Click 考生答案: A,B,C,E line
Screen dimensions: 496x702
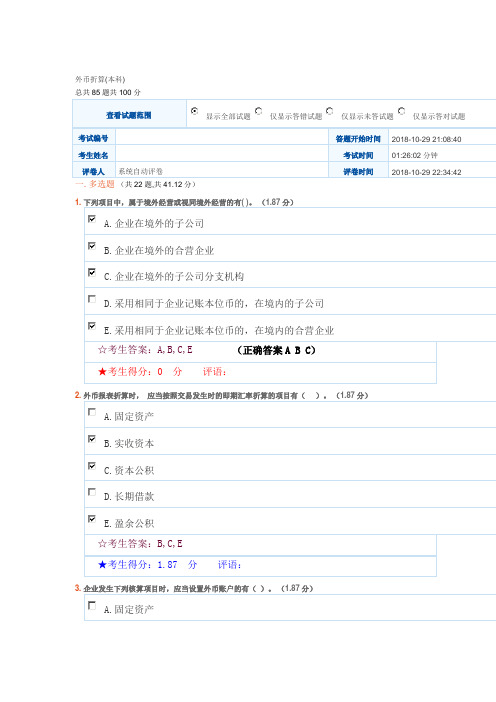[x=145, y=350]
